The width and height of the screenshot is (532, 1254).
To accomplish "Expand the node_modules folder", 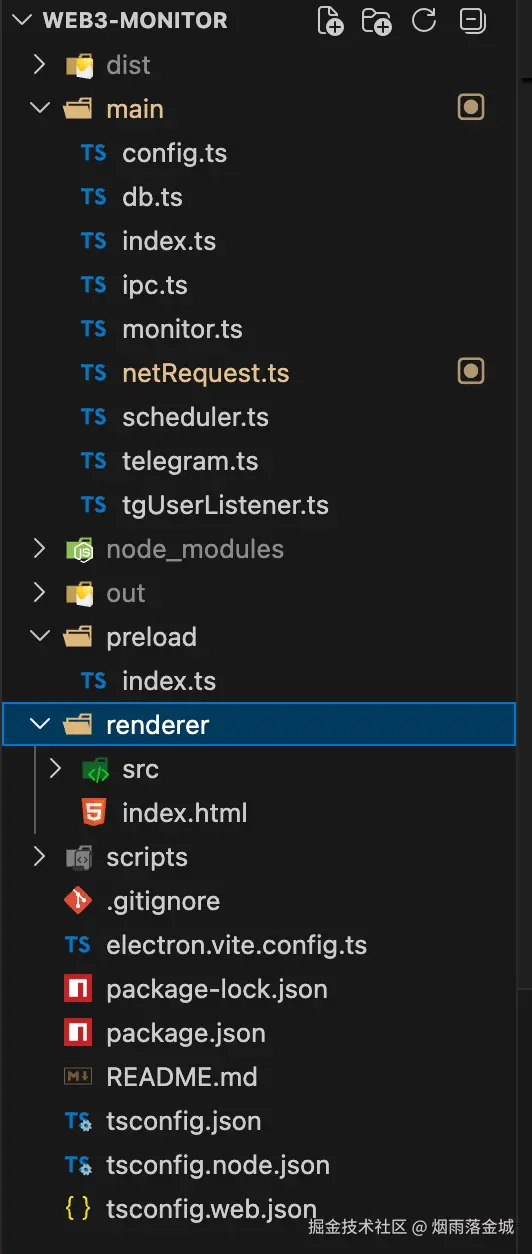I will (39, 549).
